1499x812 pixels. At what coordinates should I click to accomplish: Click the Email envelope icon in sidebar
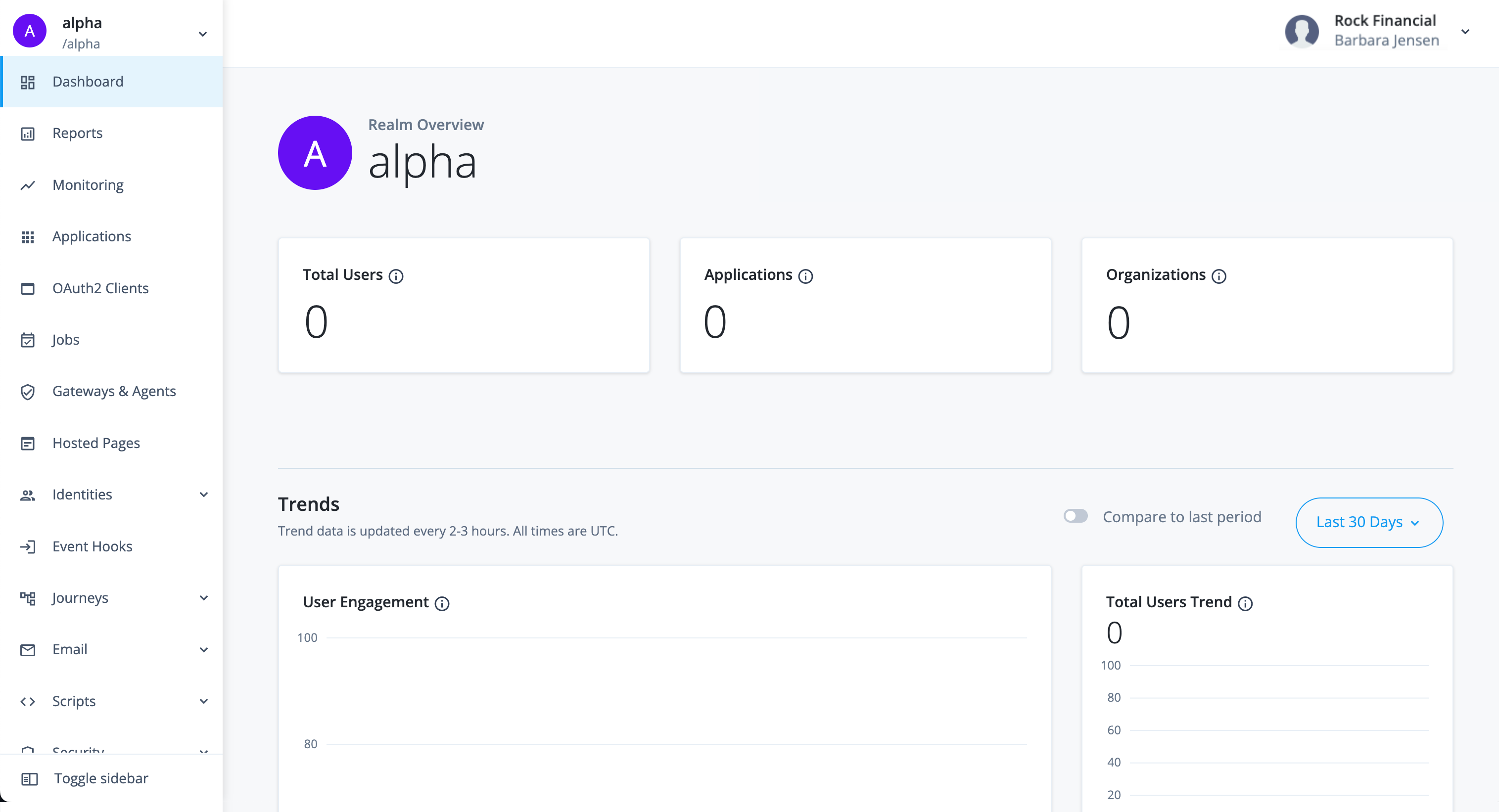28,650
